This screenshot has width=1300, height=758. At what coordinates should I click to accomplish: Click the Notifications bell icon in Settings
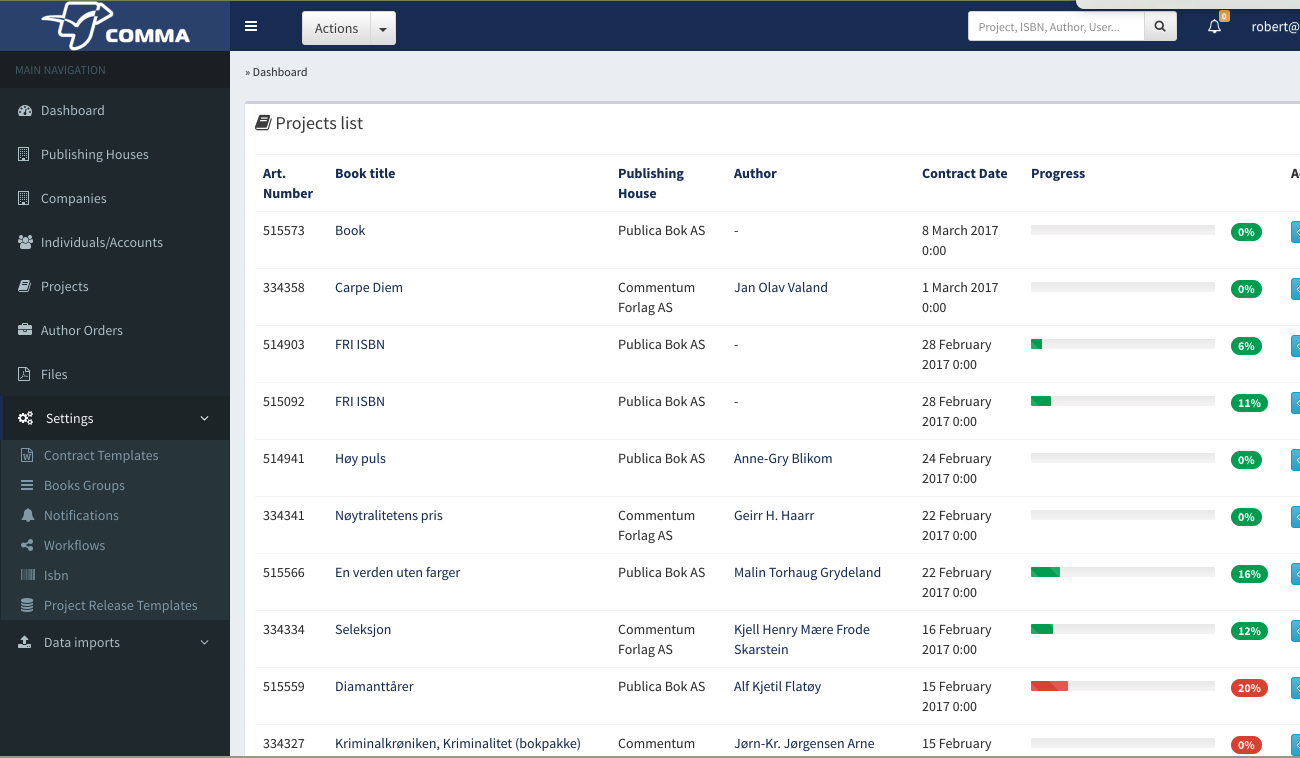coord(27,516)
